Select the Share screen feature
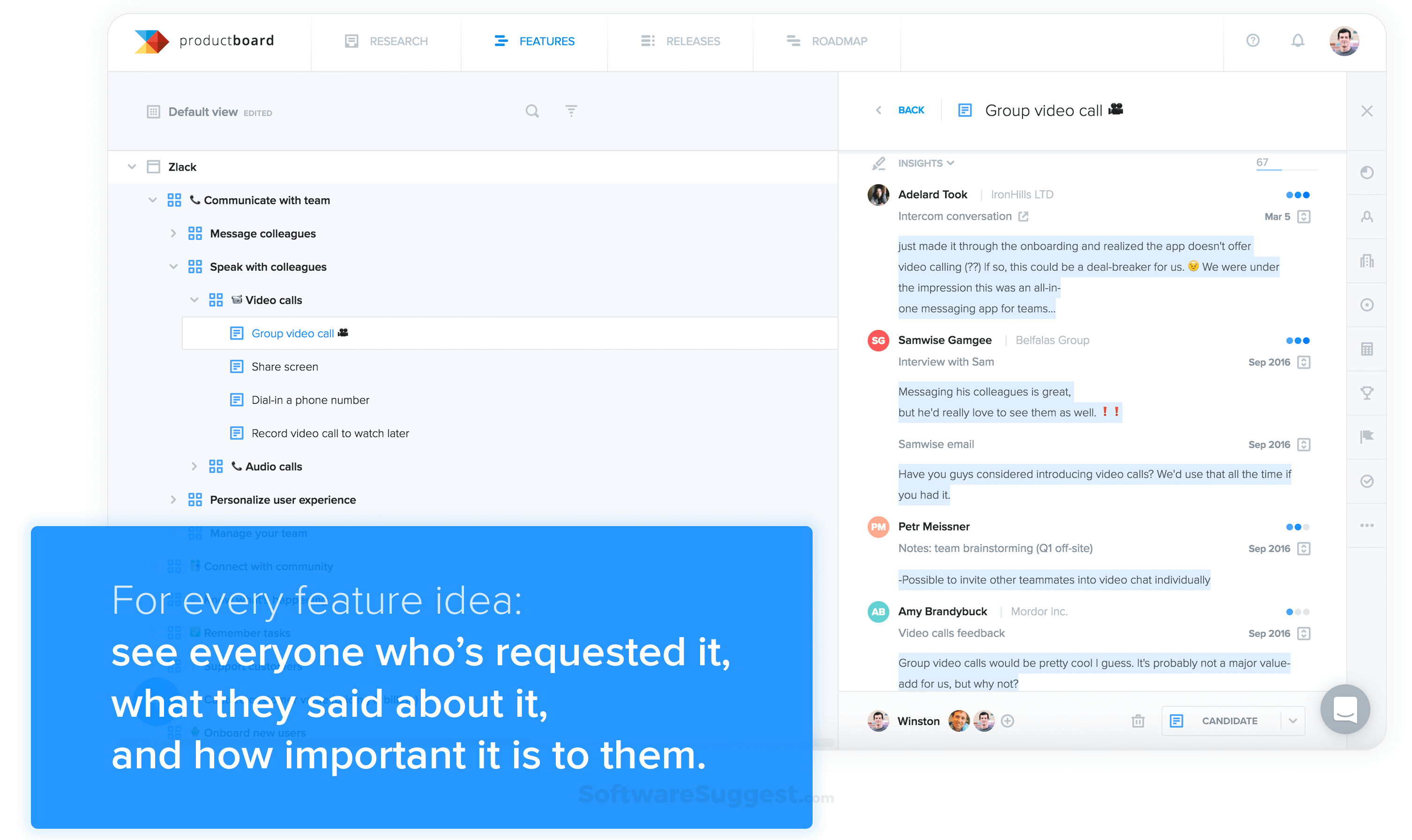 point(284,367)
